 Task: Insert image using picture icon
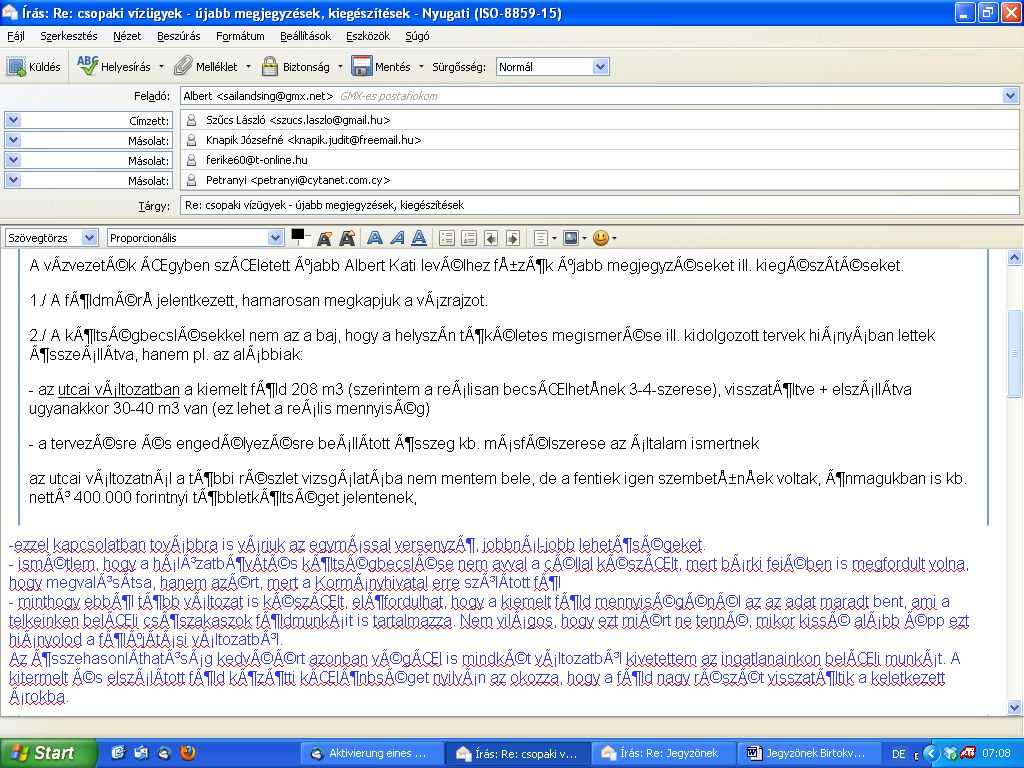point(571,238)
